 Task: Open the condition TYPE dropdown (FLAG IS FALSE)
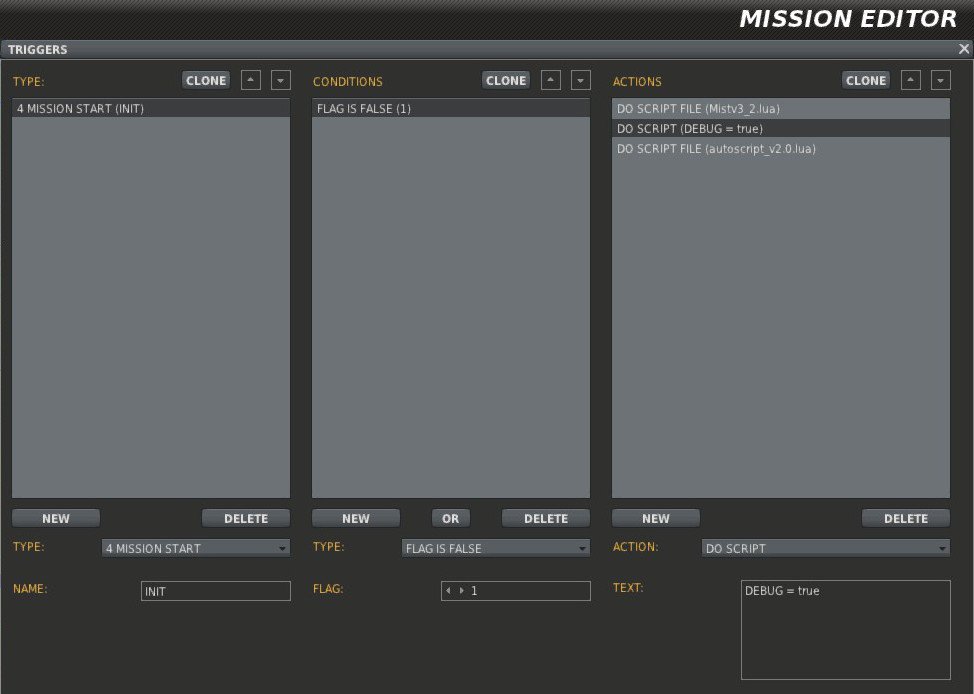pos(496,548)
